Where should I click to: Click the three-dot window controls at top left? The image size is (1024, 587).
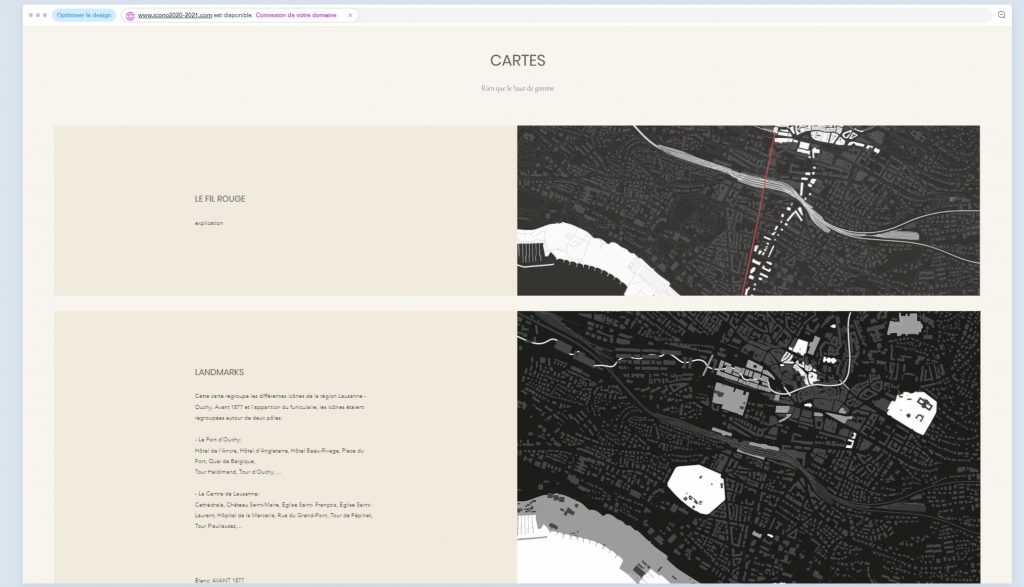[38, 15]
